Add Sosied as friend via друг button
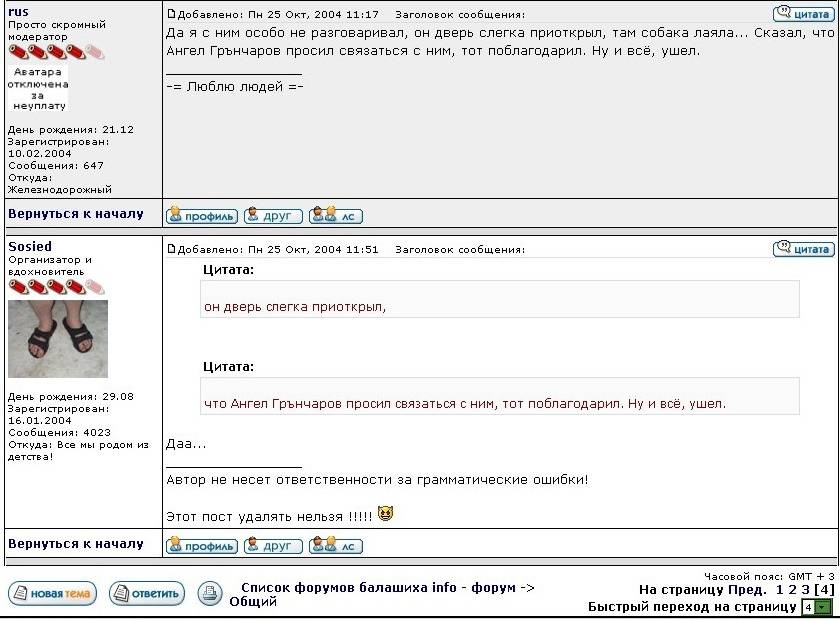840x620 pixels. tap(273, 546)
